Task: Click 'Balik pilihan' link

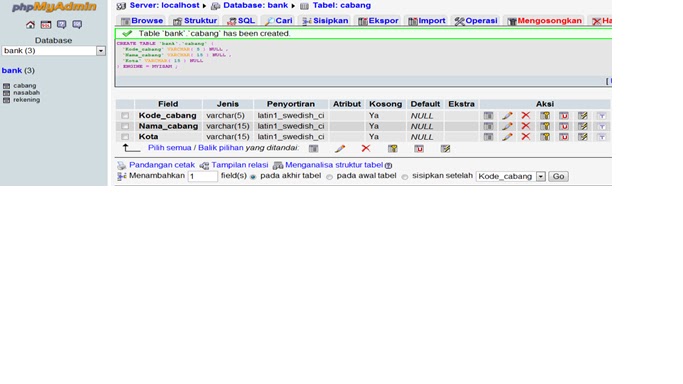Action: pyautogui.click(x=220, y=148)
